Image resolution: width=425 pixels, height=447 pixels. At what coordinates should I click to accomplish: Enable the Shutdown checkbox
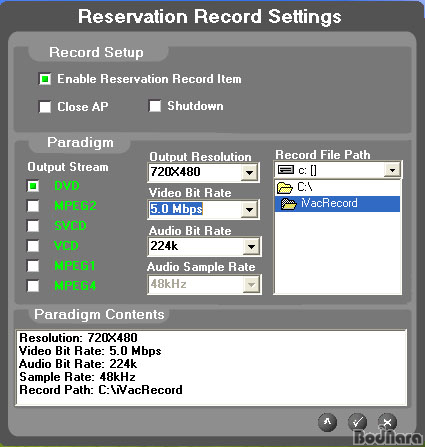coord(155,106)
